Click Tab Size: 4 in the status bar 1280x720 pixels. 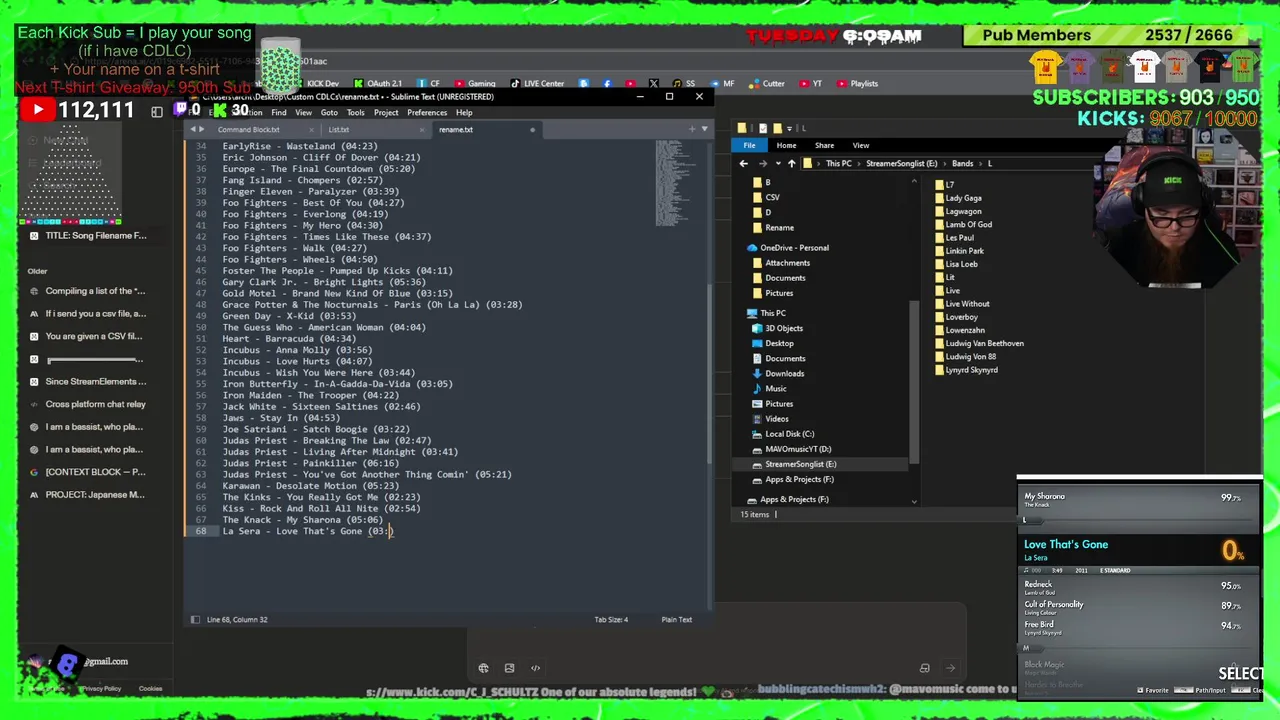click(x=611, y=620)
